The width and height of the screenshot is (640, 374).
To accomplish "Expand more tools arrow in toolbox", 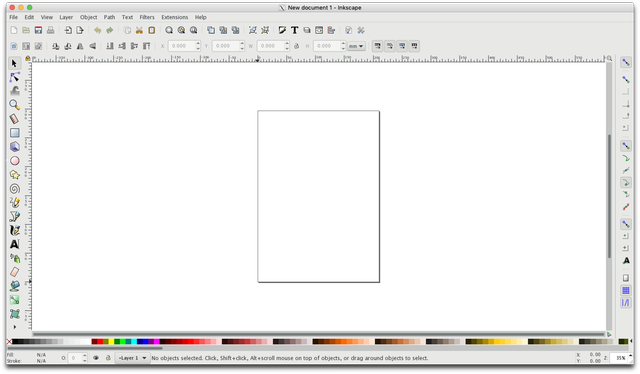I will click(15, 327).
